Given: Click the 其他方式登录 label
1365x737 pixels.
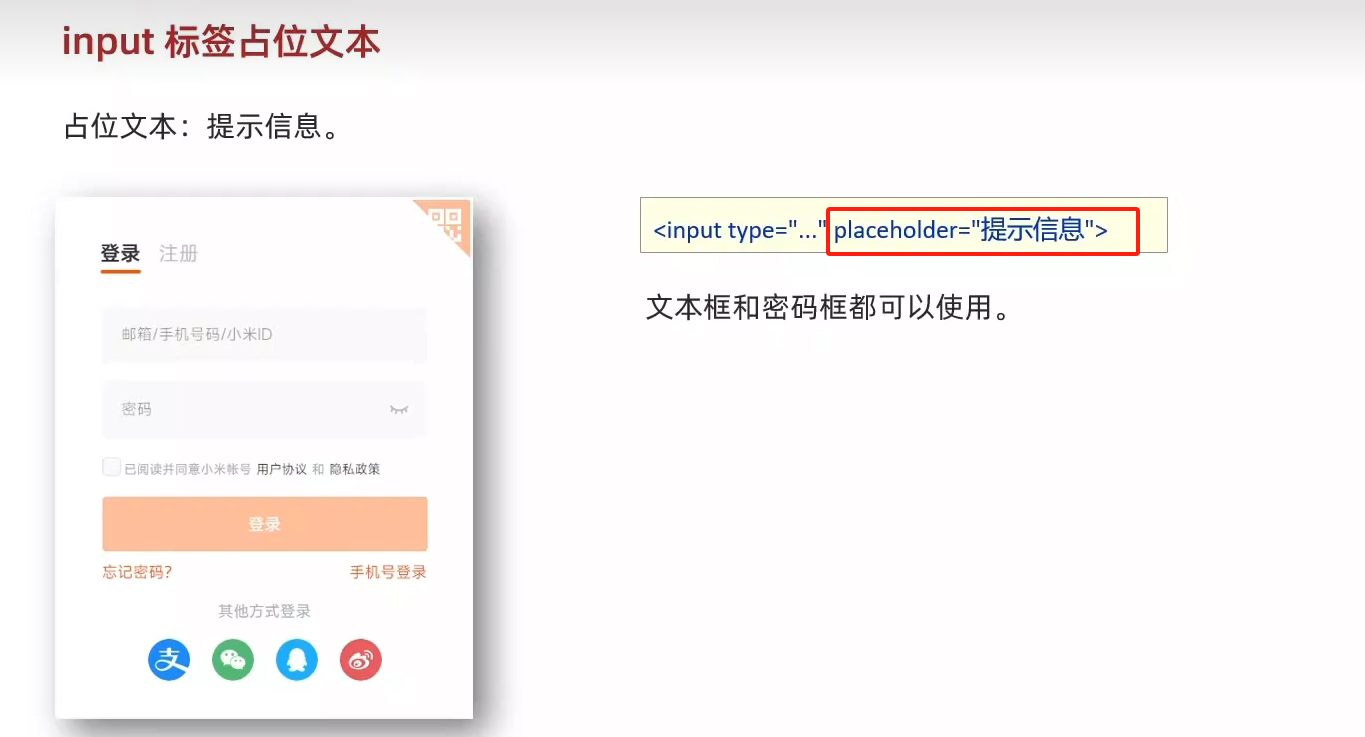Looking at the screenshot, I should click(x=263, y=610).
